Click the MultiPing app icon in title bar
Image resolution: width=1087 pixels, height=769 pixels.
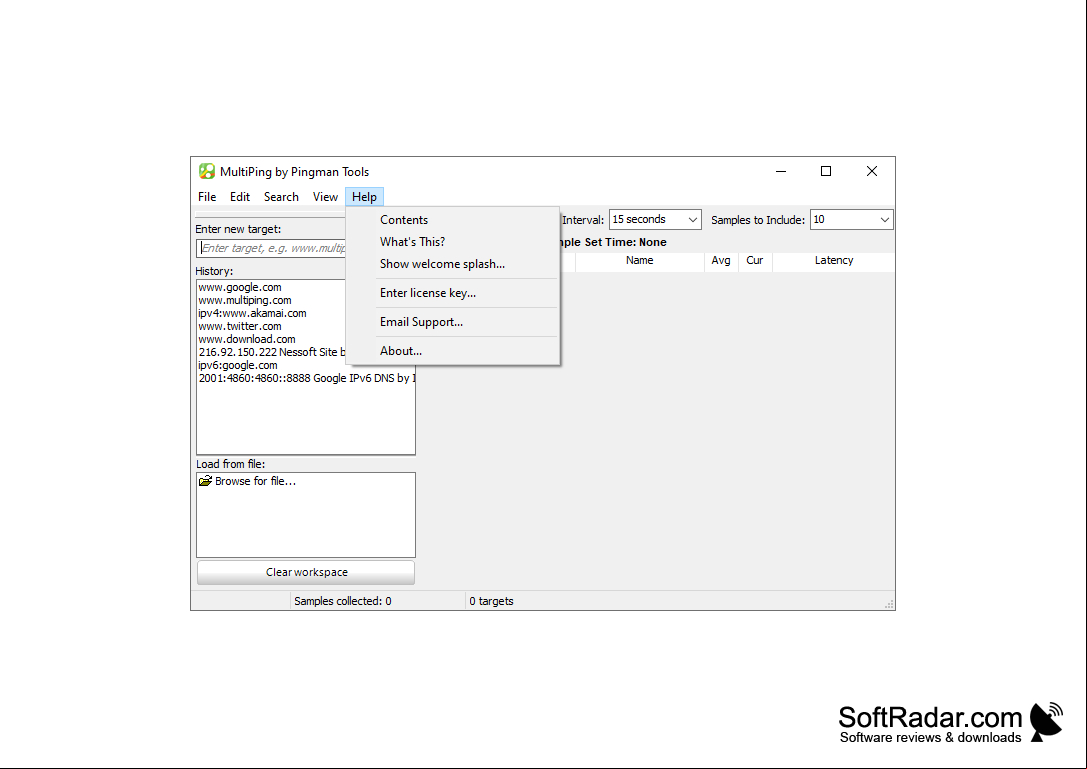[x=207, y=171]
